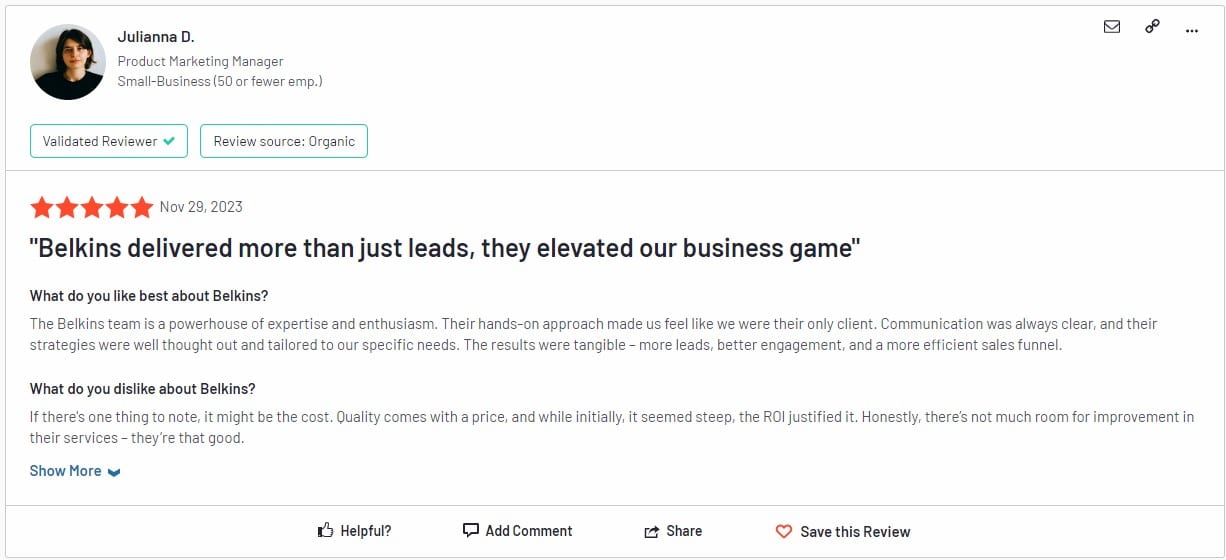Open Julianna D.'s profile photo

point(68,62)
